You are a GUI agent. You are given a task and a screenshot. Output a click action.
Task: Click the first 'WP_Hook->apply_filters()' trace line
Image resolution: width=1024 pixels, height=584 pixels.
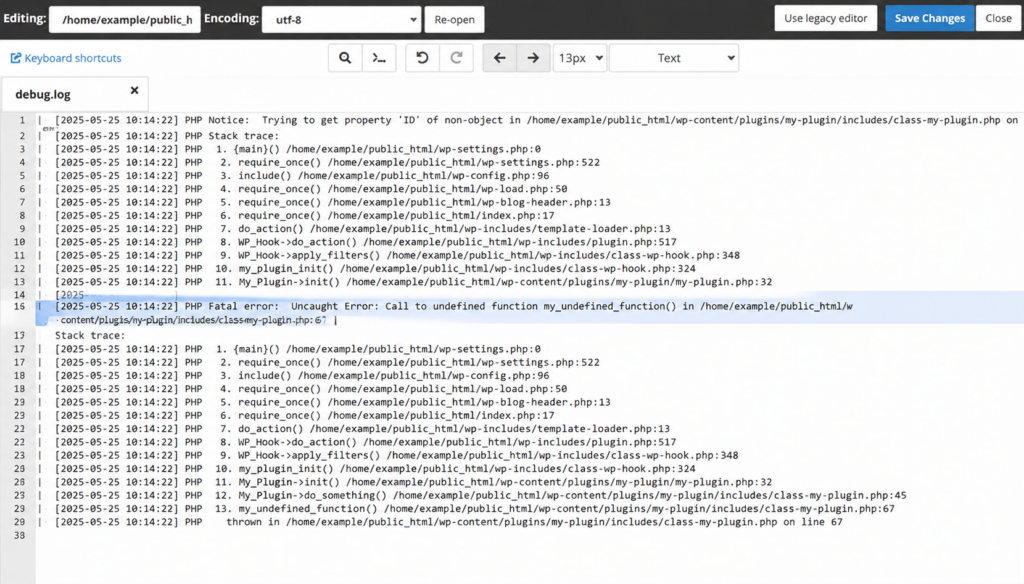[x=397, y=255]
